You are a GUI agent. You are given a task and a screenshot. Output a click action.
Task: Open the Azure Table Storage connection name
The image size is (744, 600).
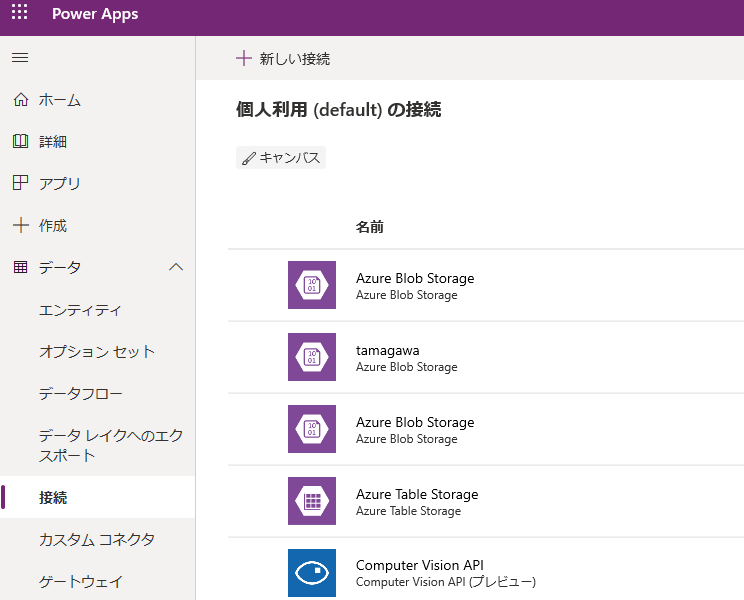417,494
